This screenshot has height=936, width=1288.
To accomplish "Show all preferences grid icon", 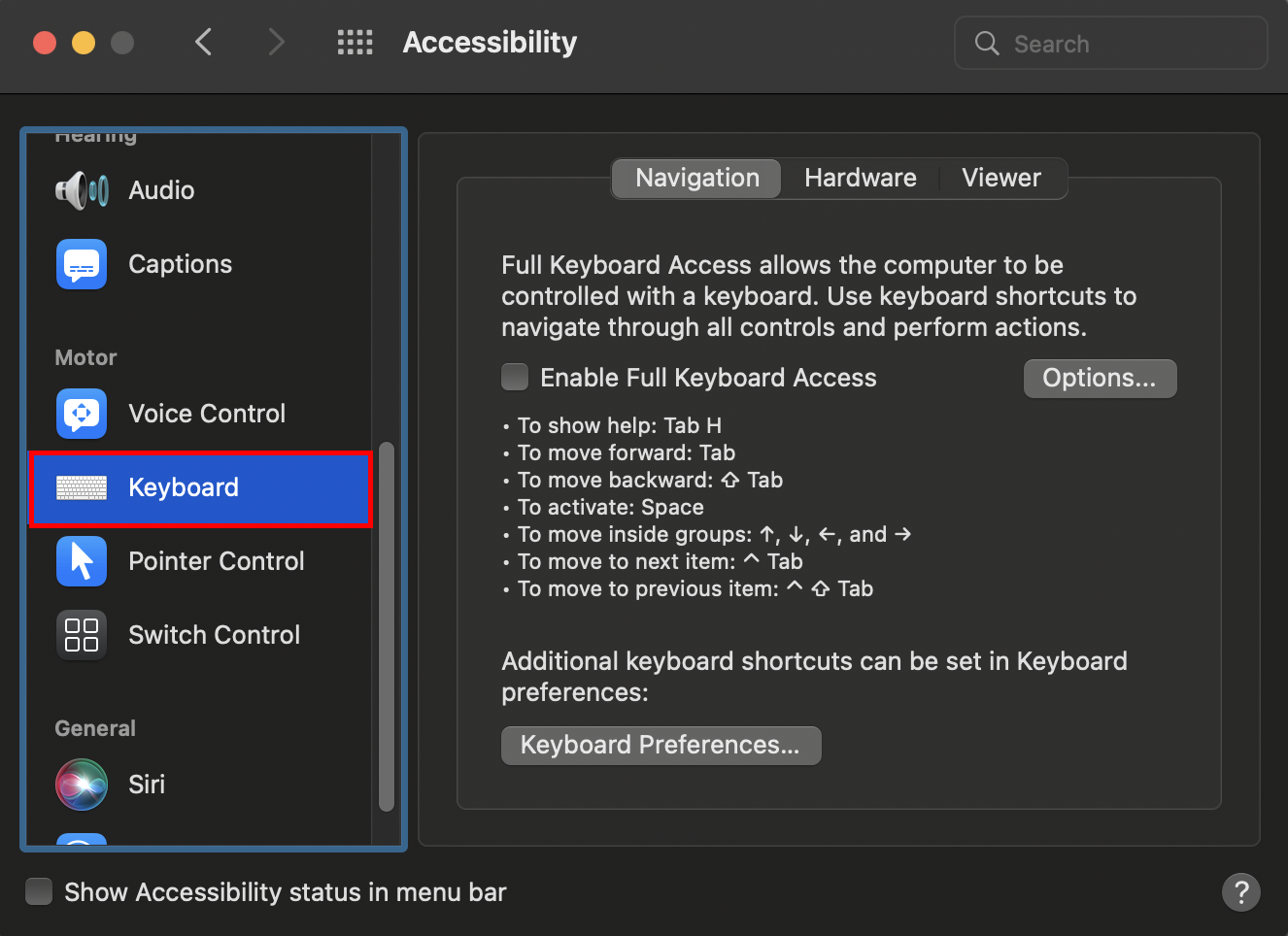I will 355,43.
